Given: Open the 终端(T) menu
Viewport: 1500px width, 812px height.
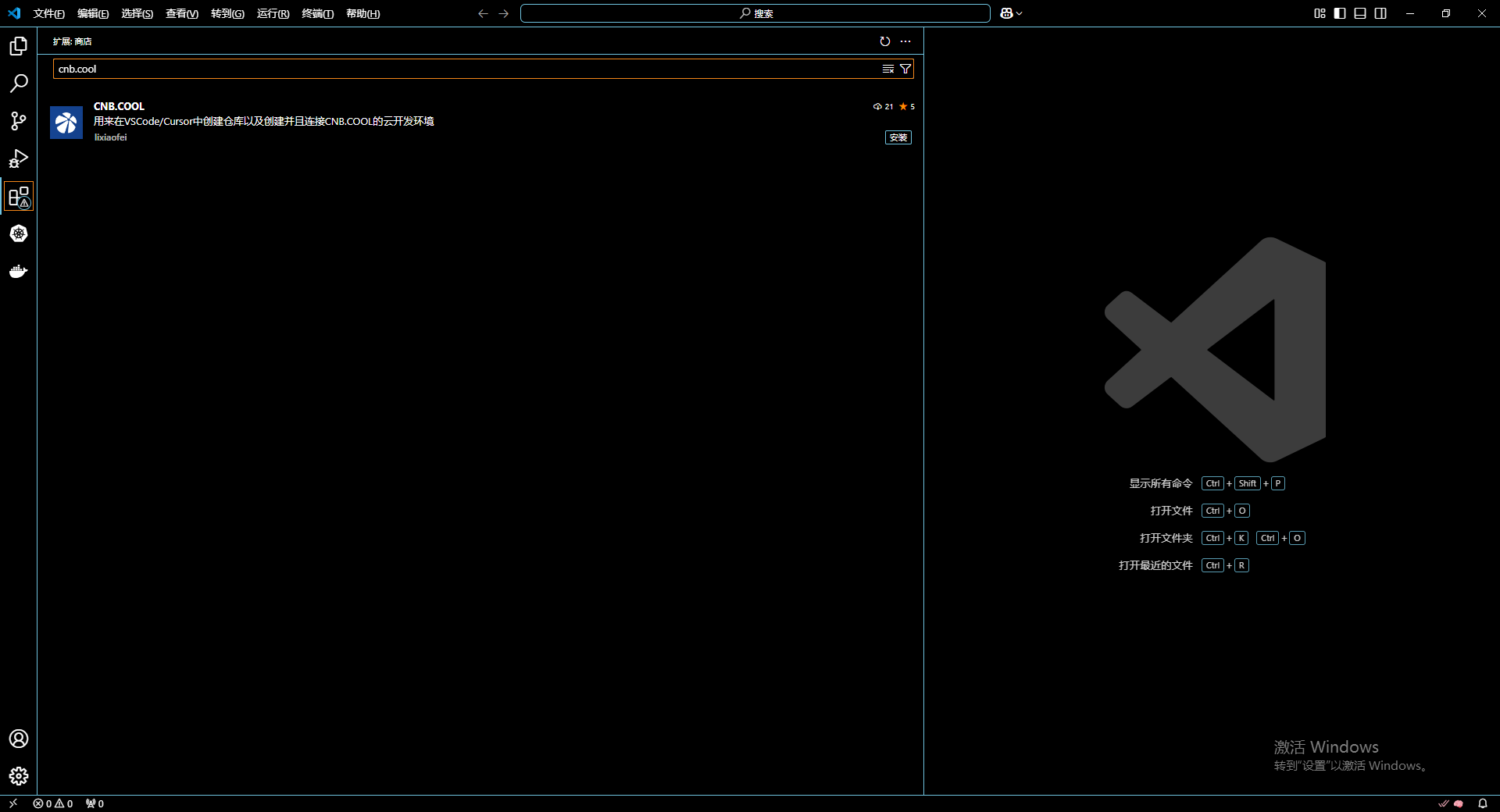Looking at the screenshot, I should point(317,13).
